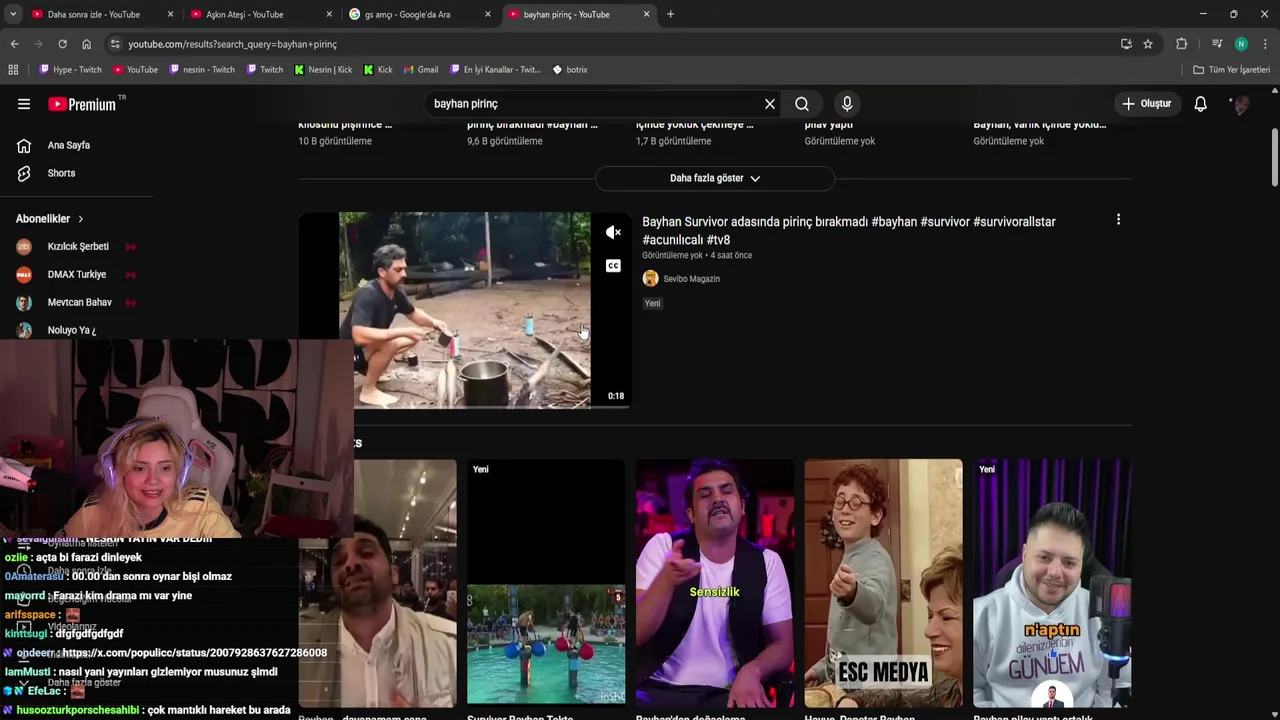Switch to the 'Aşkın Ateşi' tab
1280x720 pixels.
(245, 14)
